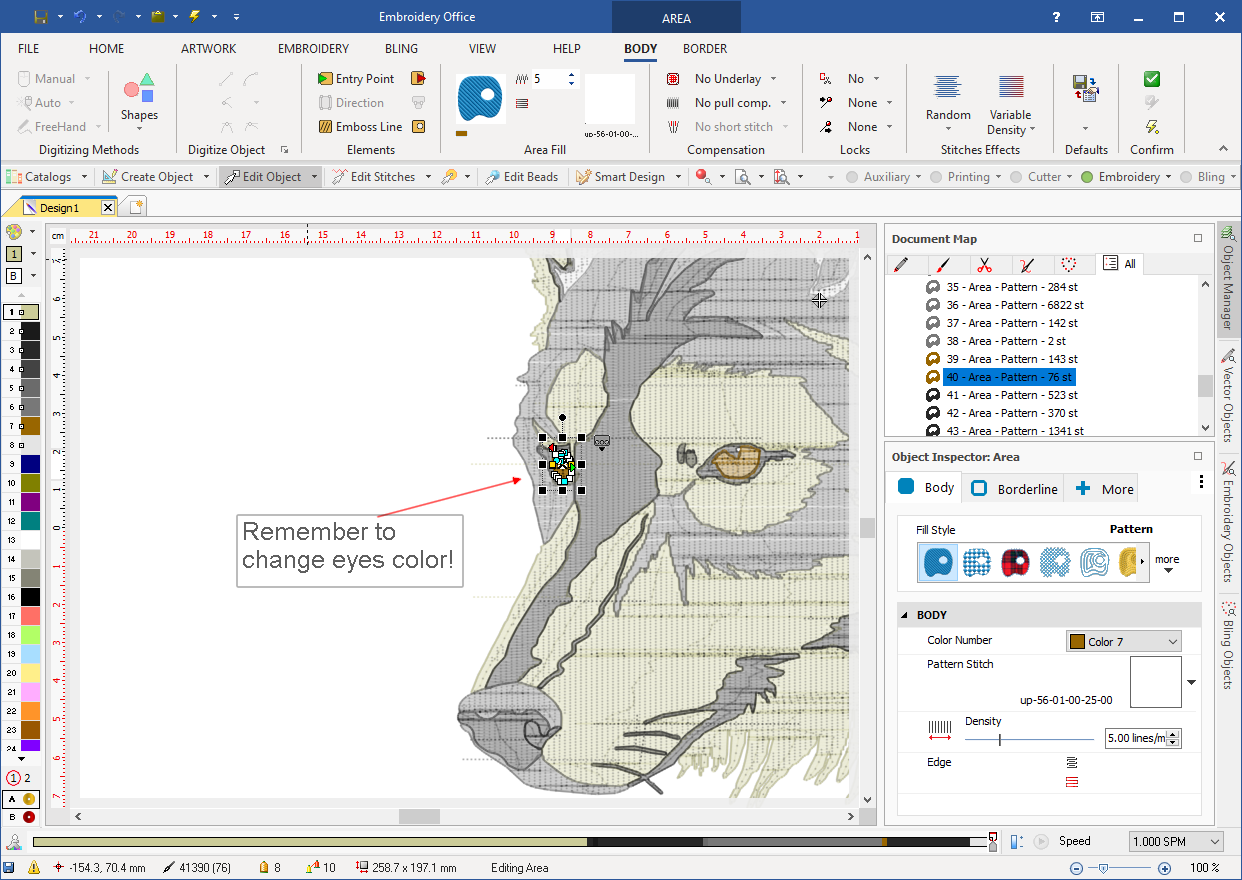Select object 41 - Area - Pattern - 523 st

[1011, 395]
